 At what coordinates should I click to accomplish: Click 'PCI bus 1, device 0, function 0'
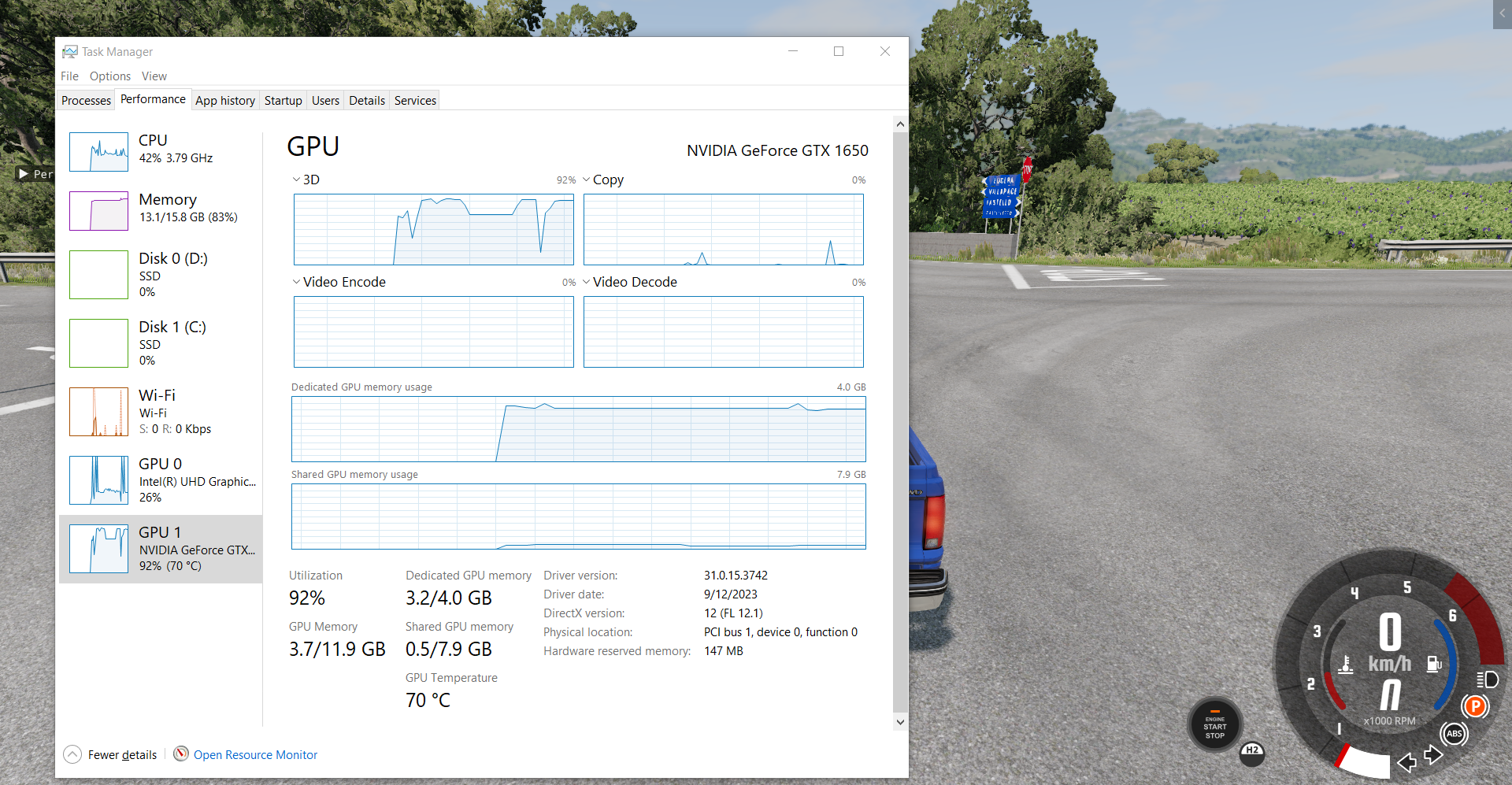click(x=780, y=632)
